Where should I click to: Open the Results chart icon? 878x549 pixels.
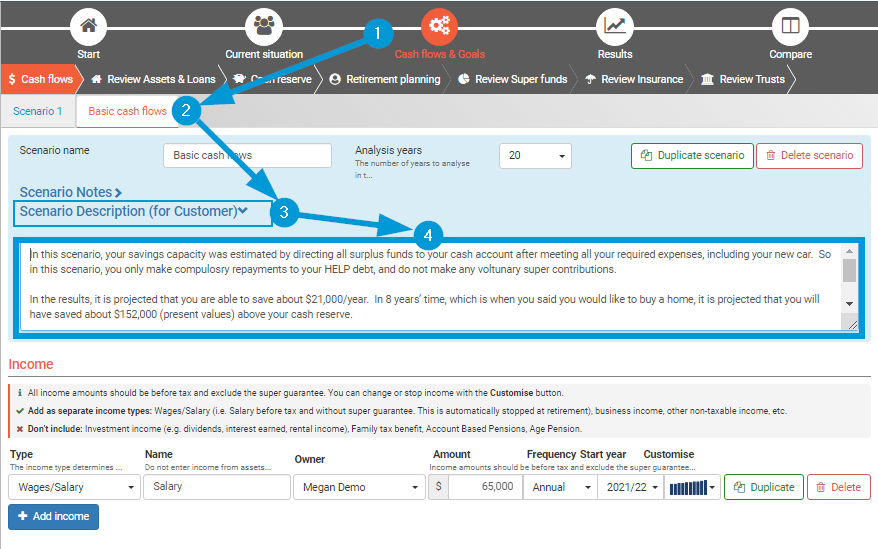614,25
